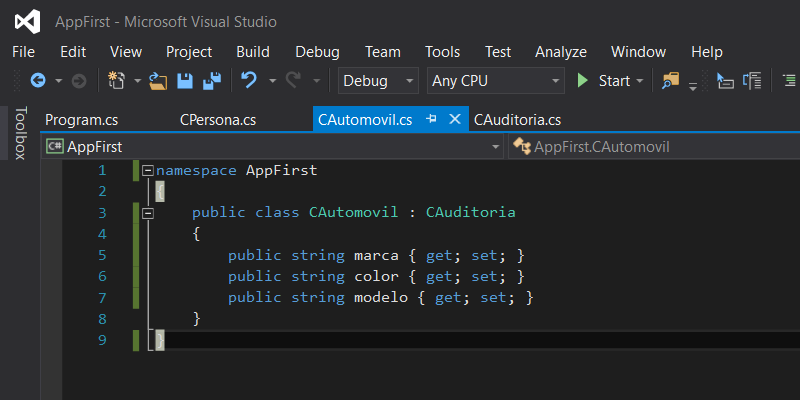
Task: Save the current file with Save icon
Action: 185,81
